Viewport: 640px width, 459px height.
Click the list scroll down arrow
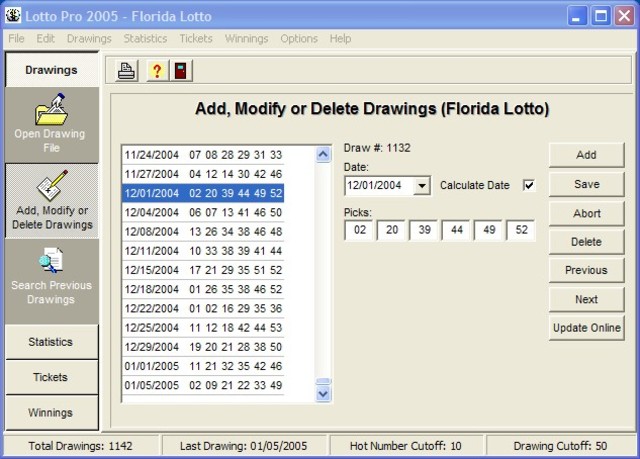click(323, 394)
